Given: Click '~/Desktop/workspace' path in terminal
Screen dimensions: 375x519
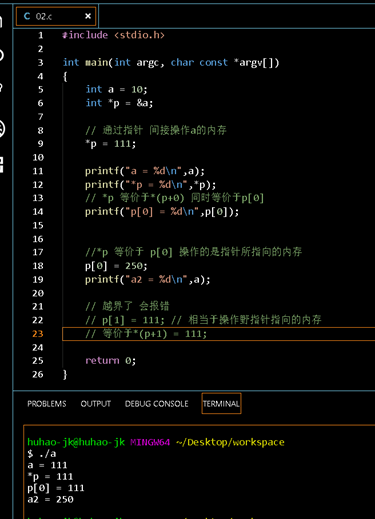Looking at the screenshot, I should (x=230, y=442).
